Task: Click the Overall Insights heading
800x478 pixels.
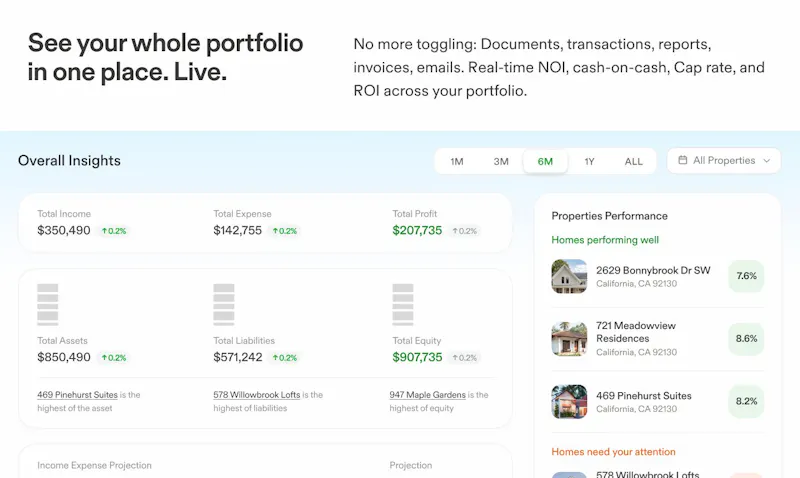Action: click(69, 161)
